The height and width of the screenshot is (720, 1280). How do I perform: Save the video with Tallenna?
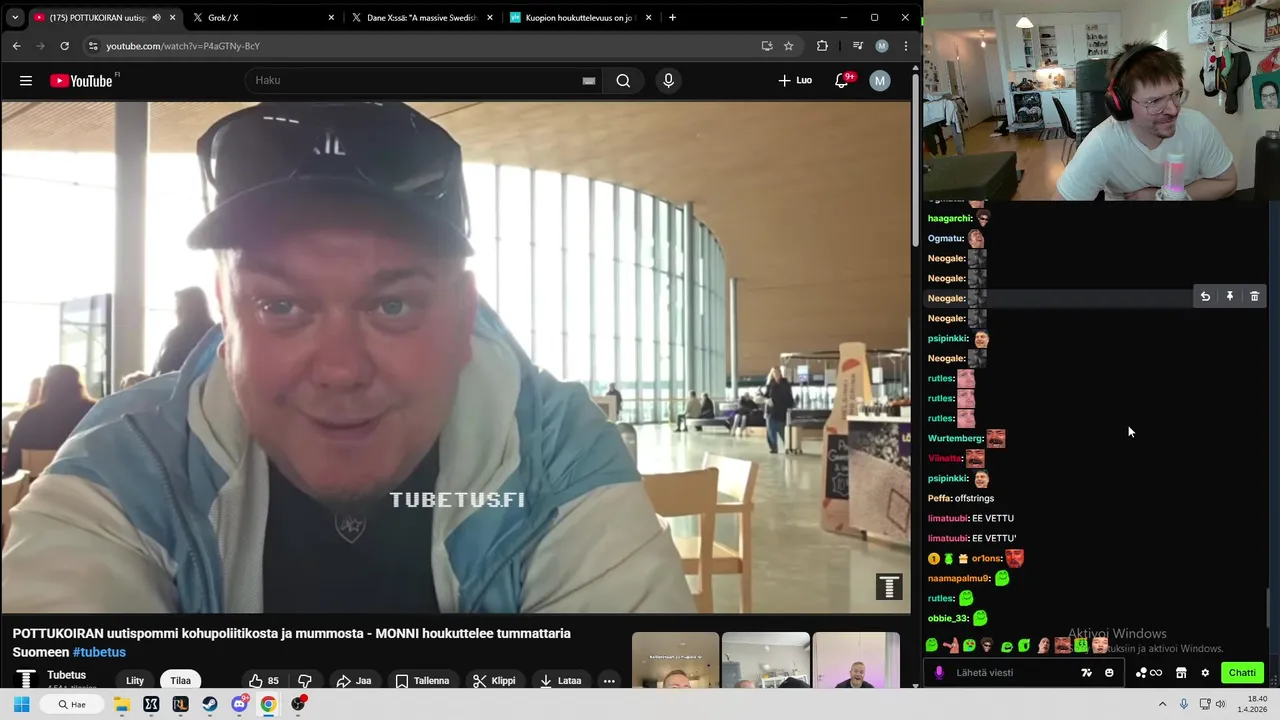[x=422, y=681]
